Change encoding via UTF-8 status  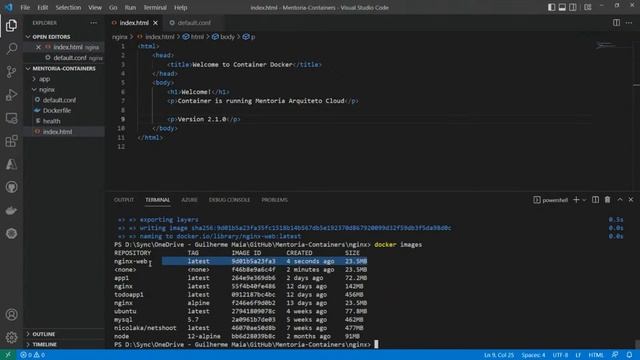click(560, 355)
